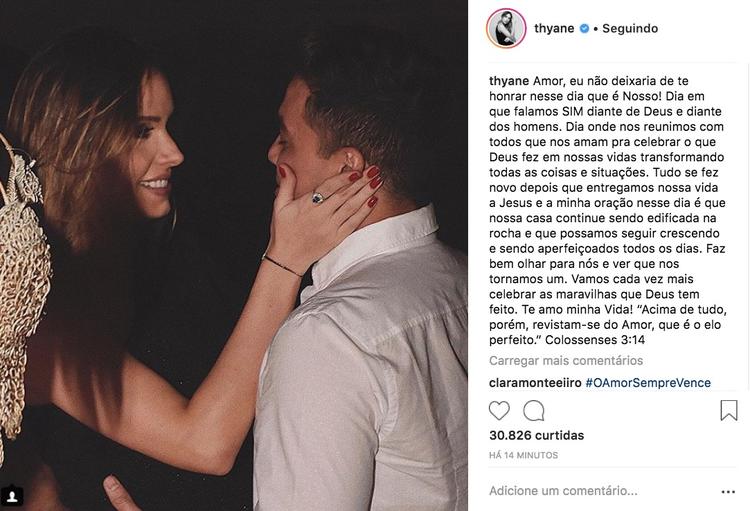Save post with the bookmark icon

(729, 411)
